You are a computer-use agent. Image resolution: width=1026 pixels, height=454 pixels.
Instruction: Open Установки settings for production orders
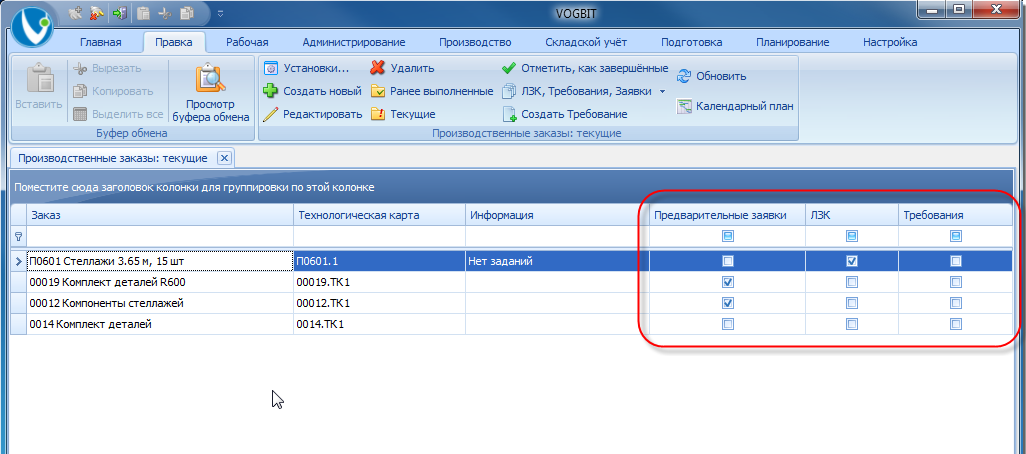(x=306, y=68)
